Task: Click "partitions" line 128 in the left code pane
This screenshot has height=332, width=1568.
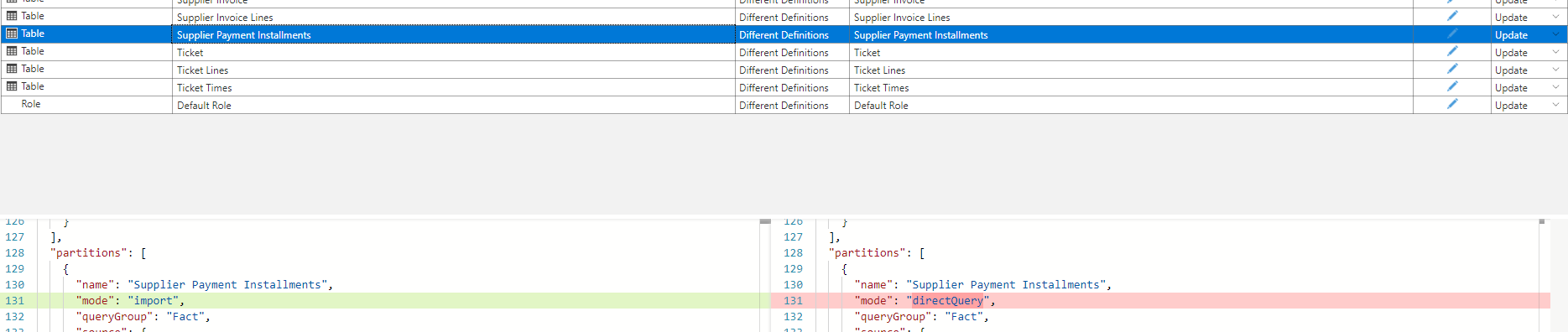Action: (x=98, y=252)
